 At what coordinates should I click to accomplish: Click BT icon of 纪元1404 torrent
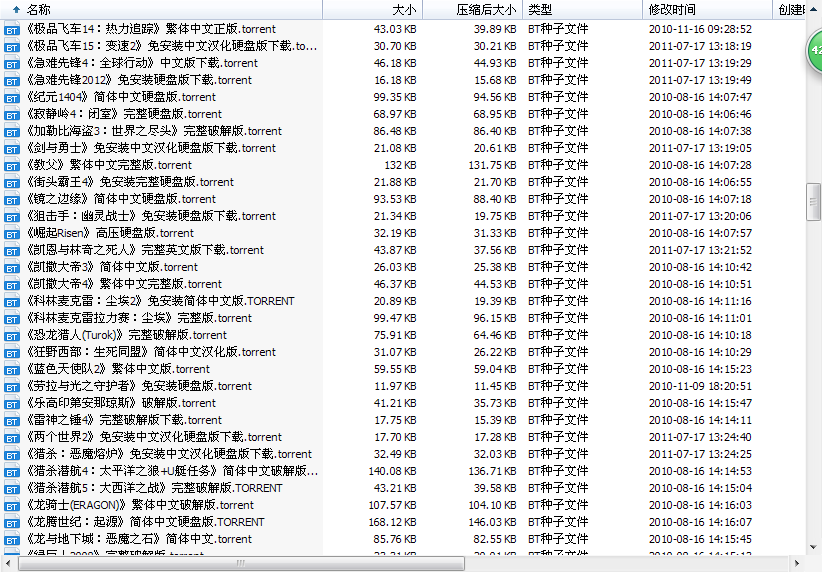click(12, 98)
